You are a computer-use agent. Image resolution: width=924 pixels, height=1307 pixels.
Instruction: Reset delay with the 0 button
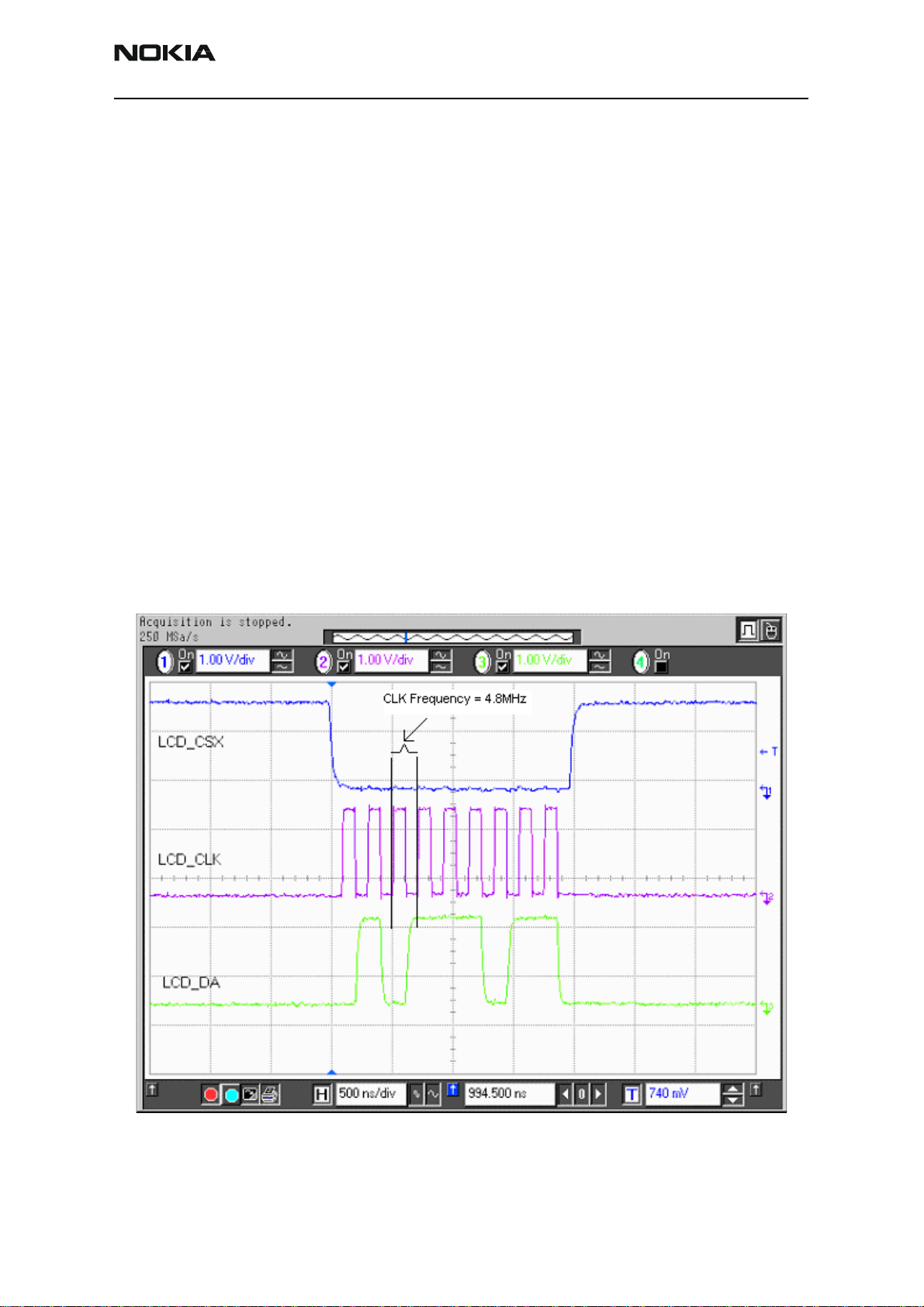tap(582, 1094)
